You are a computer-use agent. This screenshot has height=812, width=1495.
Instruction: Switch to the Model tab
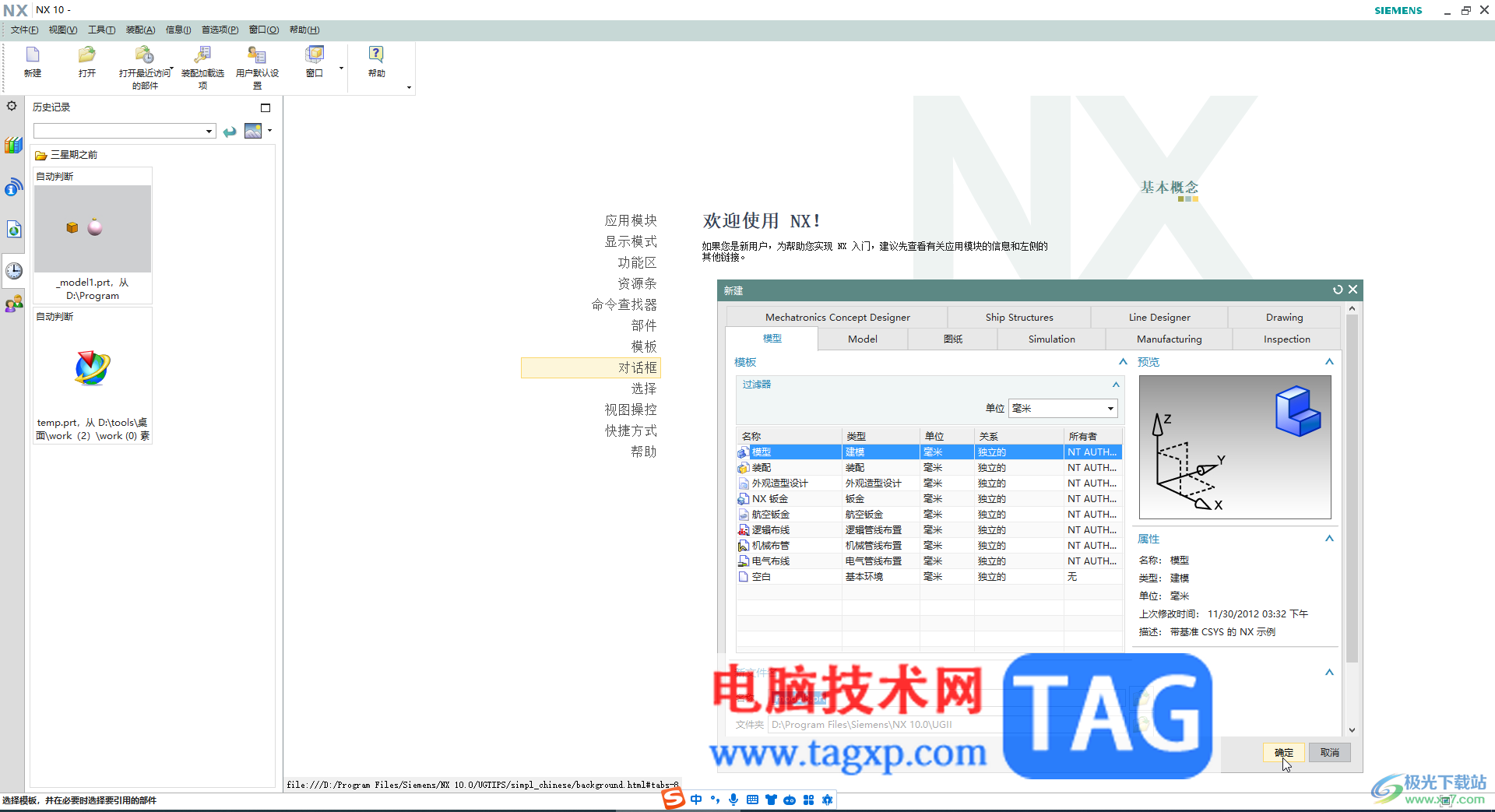[863, 339]
